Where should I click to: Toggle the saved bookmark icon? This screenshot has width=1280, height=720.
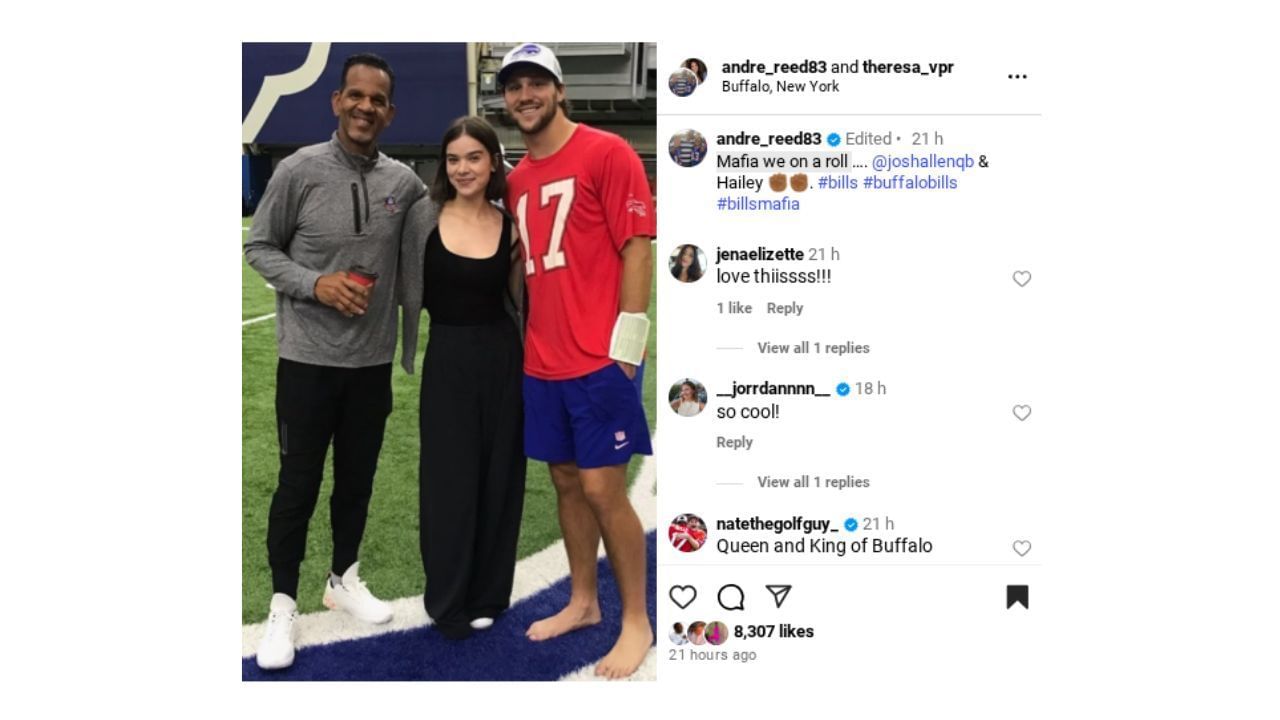pyautogui.click(x=1017, y=597)
